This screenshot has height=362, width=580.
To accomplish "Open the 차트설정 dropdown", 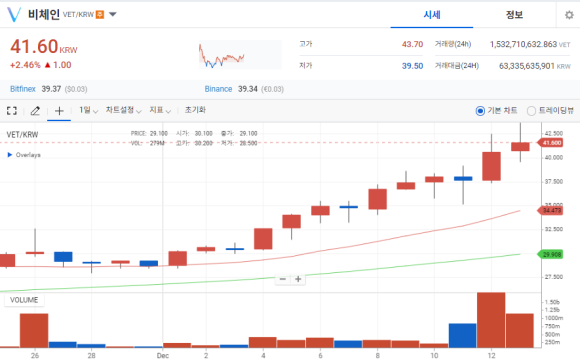I will (124, 110).
